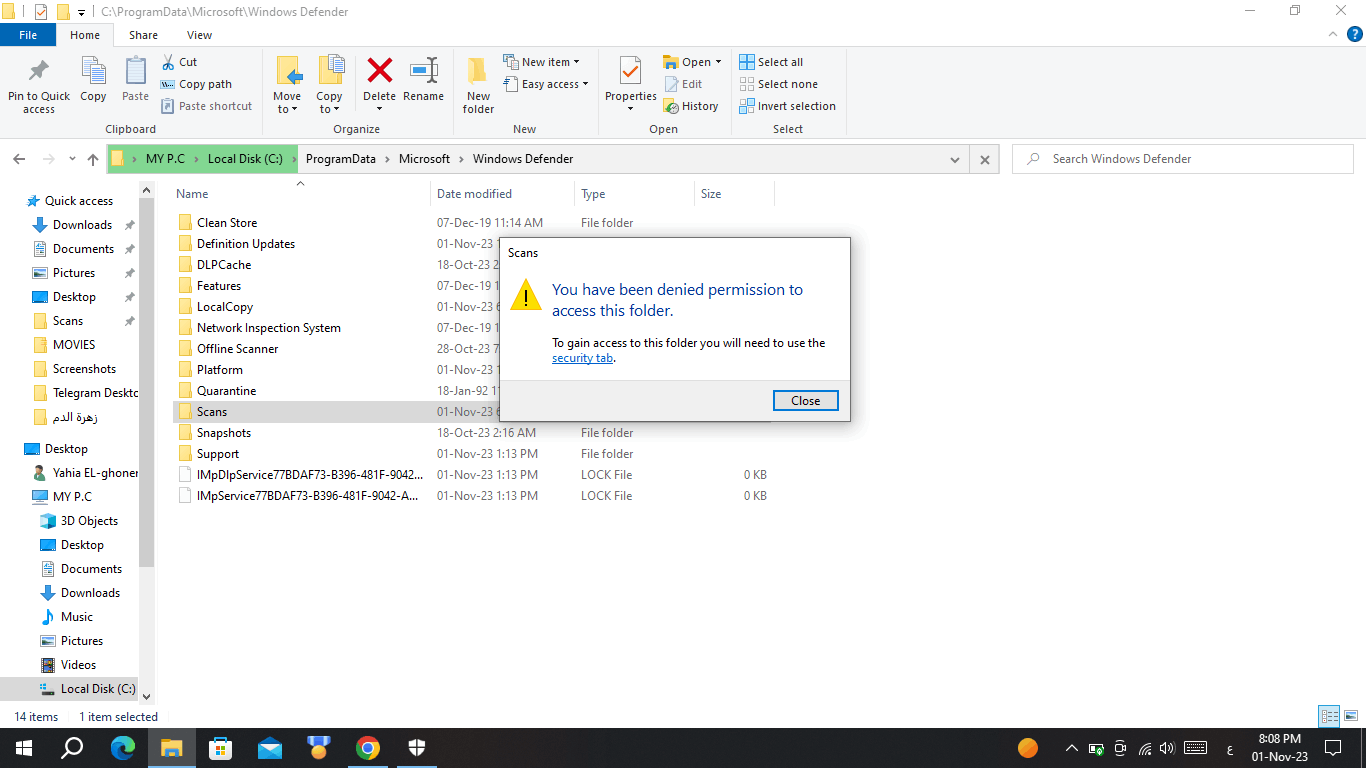Switch to Large icons view layout

point(1351,716)
